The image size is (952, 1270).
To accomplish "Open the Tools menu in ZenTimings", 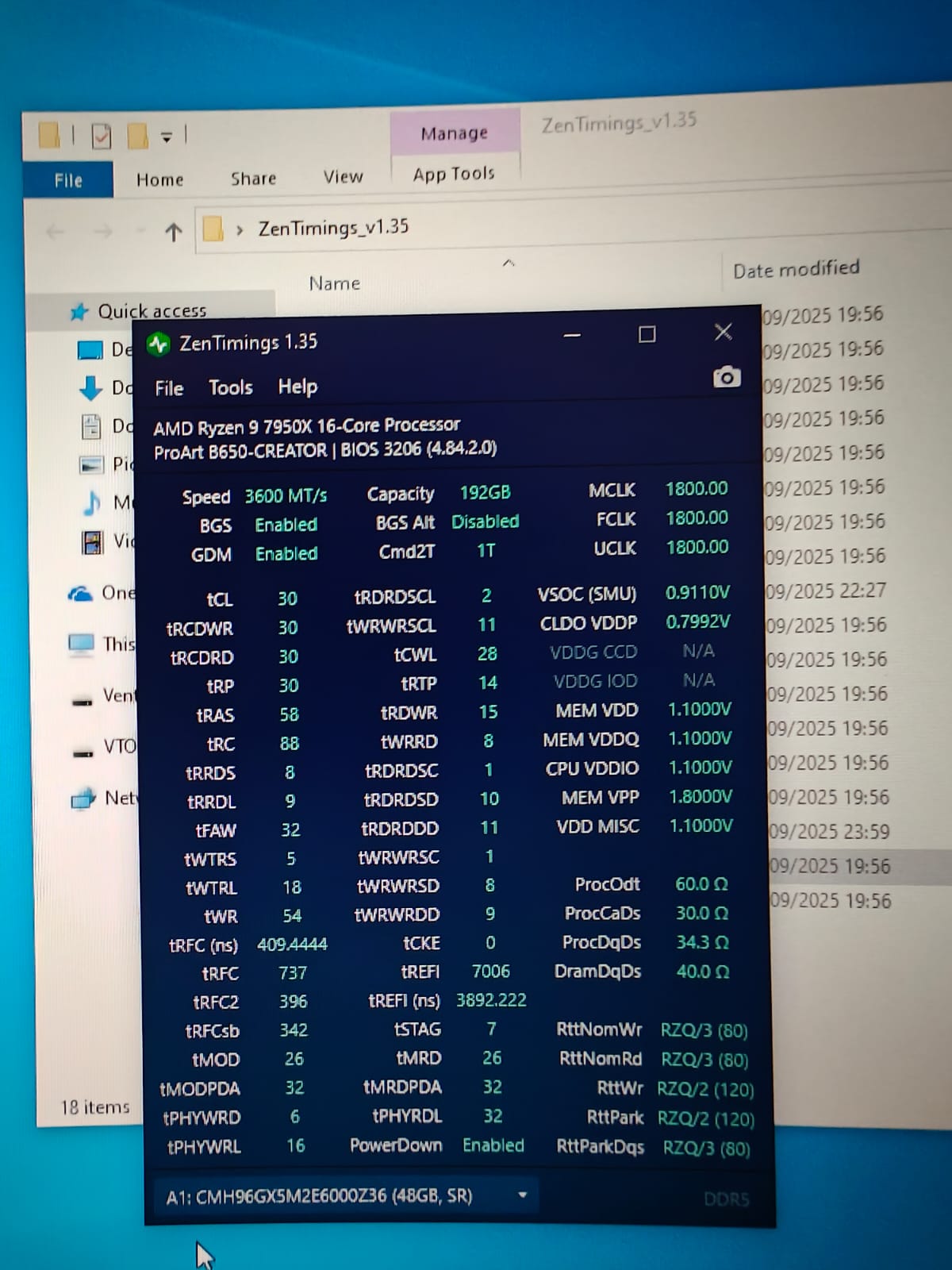I will [x=230, y=388].
